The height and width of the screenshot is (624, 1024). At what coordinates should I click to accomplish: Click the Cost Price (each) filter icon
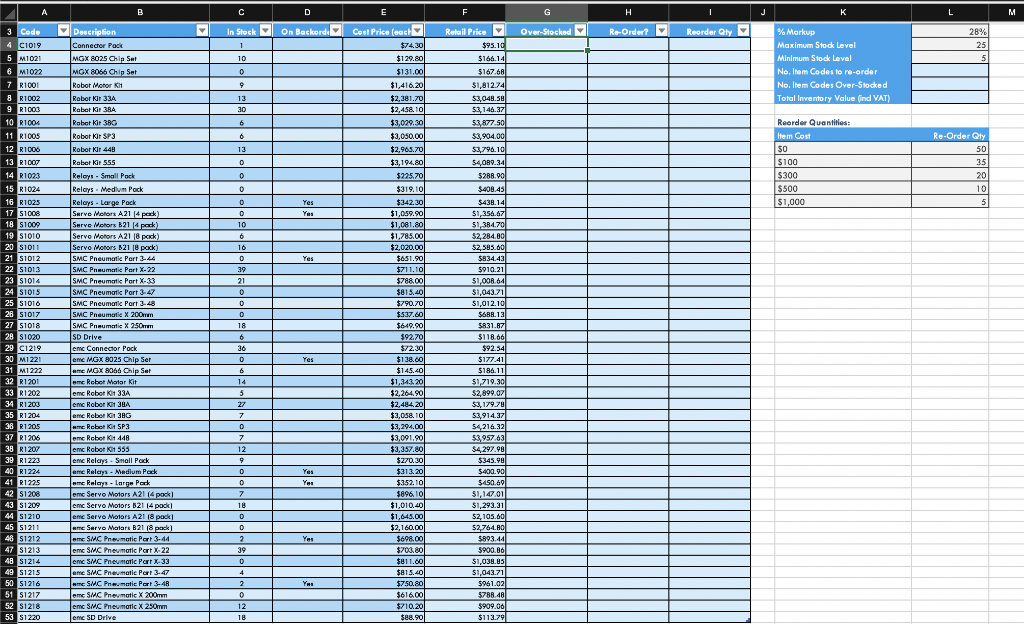pos(419,29)
